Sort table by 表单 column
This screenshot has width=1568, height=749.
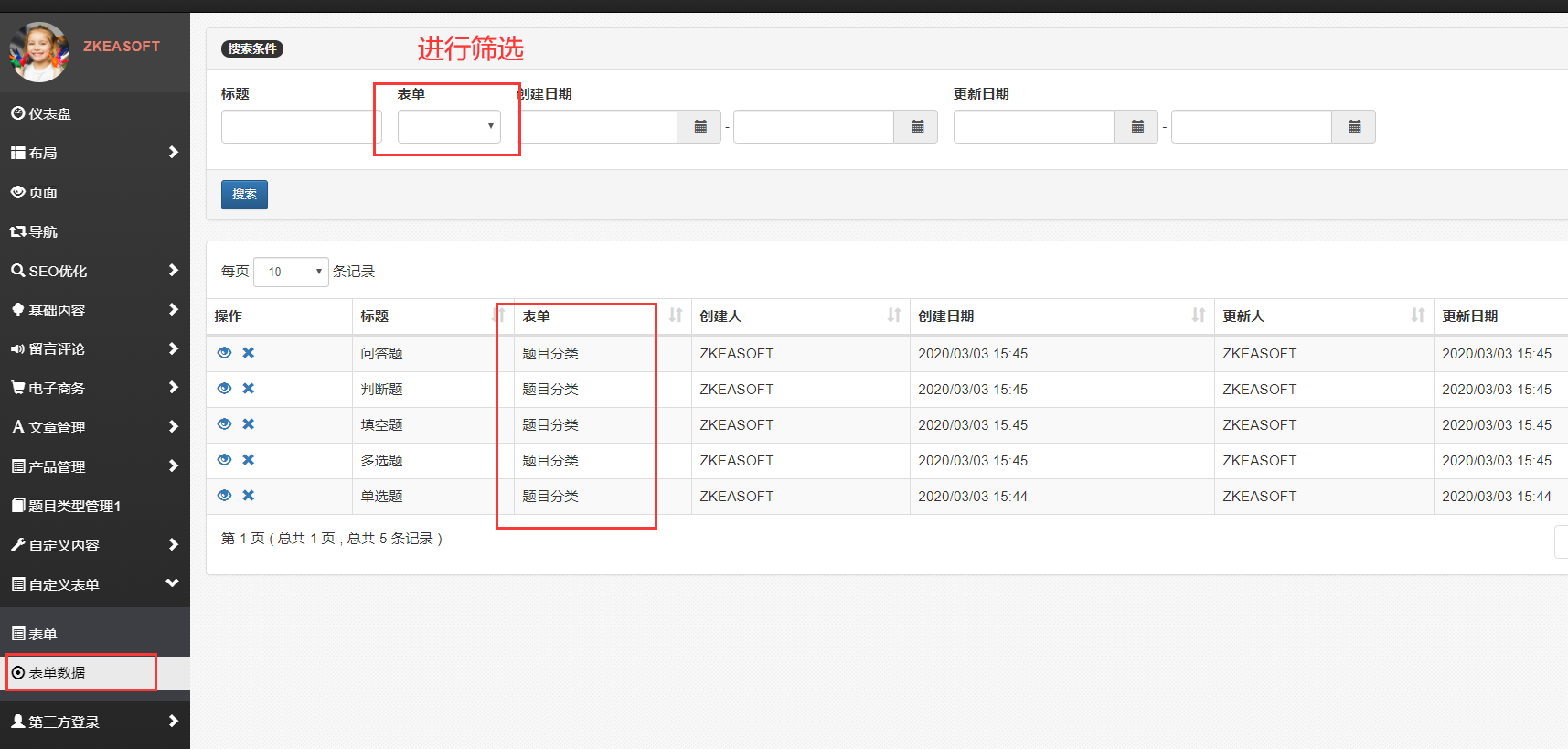[676, 316]
